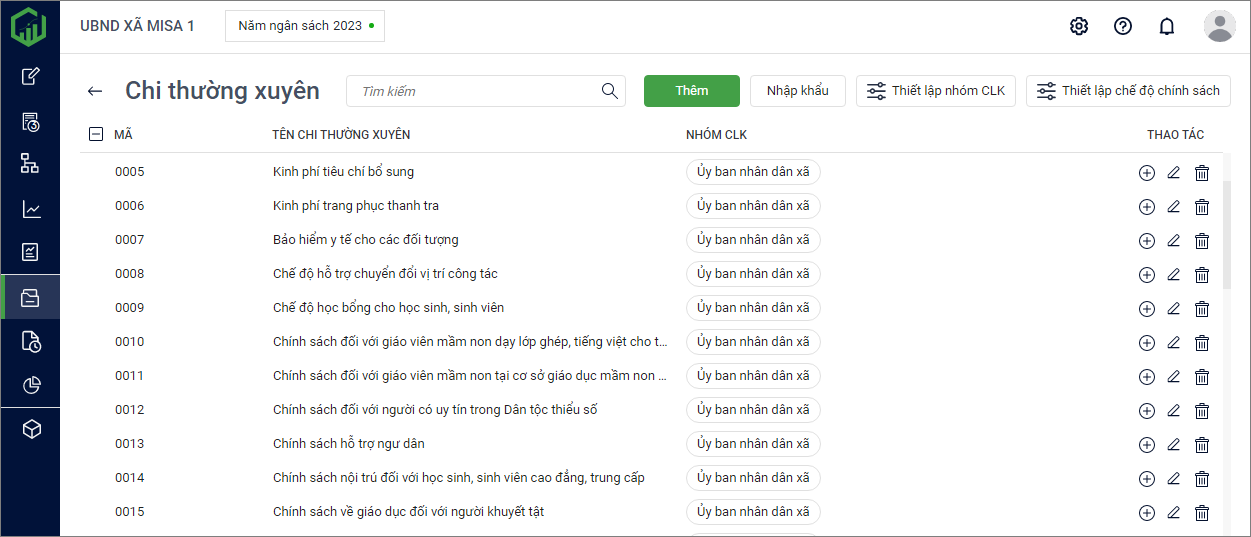Open the hierarchy tree icon in sidebar
This screenshot has width=1251, height=537.
(x=31, y=164)
